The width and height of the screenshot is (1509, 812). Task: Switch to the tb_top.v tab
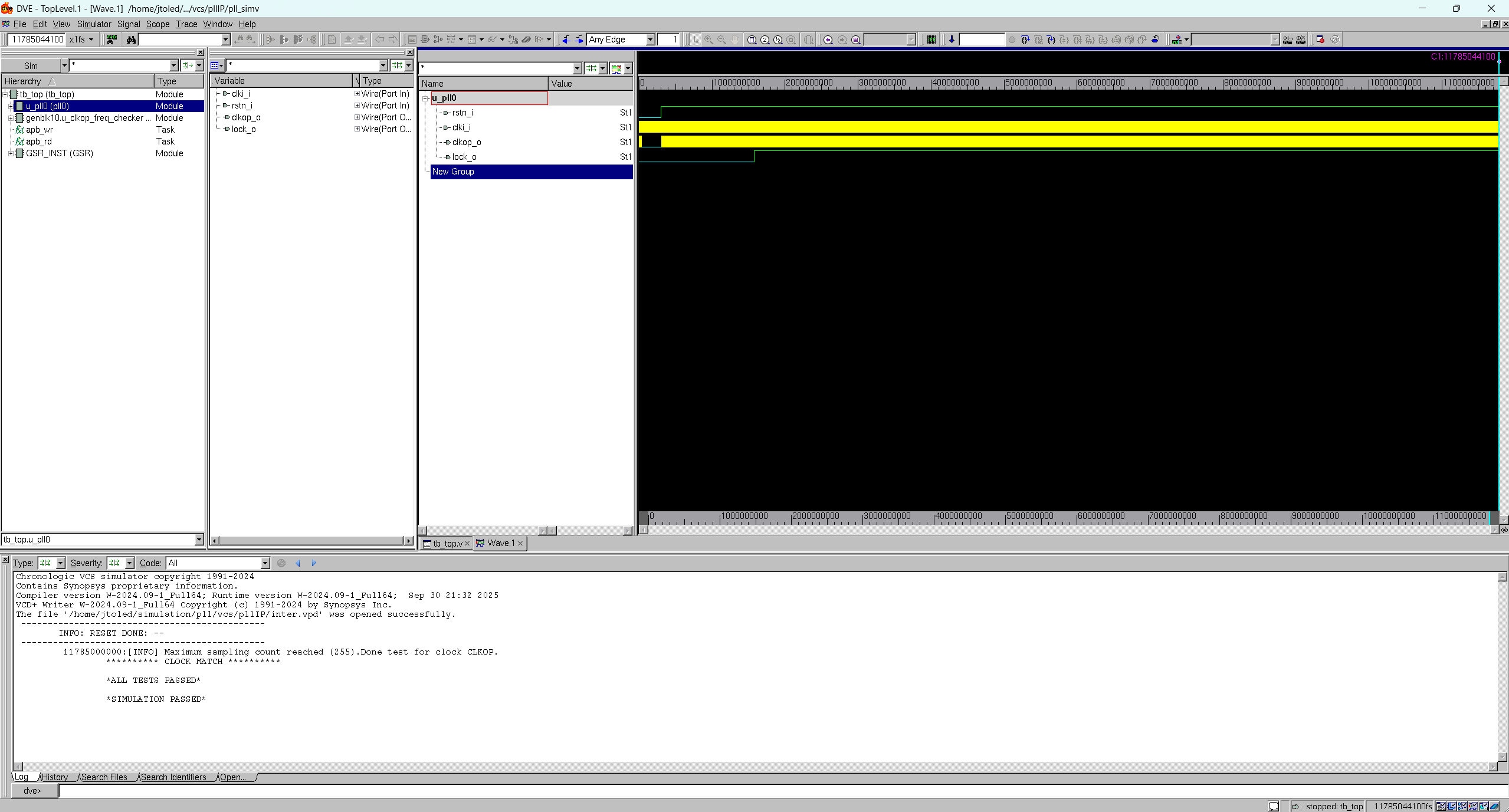[x=447, y=543]
